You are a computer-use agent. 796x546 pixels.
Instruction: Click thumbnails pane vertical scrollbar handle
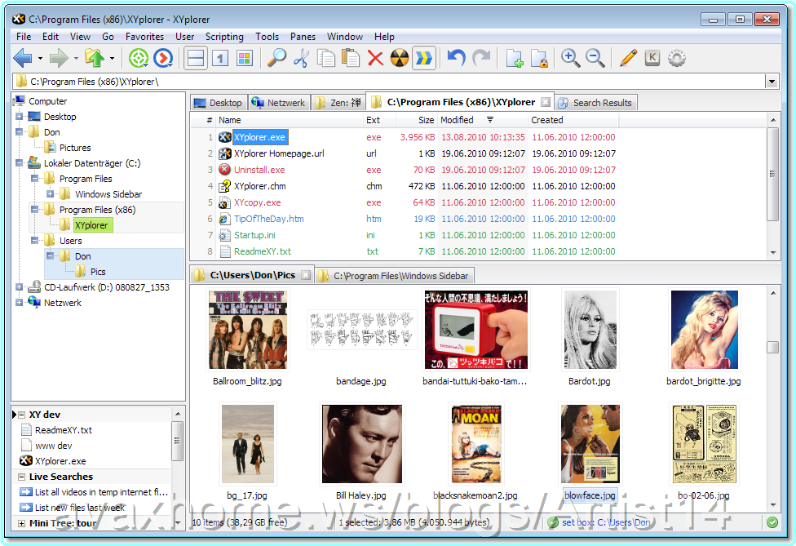pos(773,347)
